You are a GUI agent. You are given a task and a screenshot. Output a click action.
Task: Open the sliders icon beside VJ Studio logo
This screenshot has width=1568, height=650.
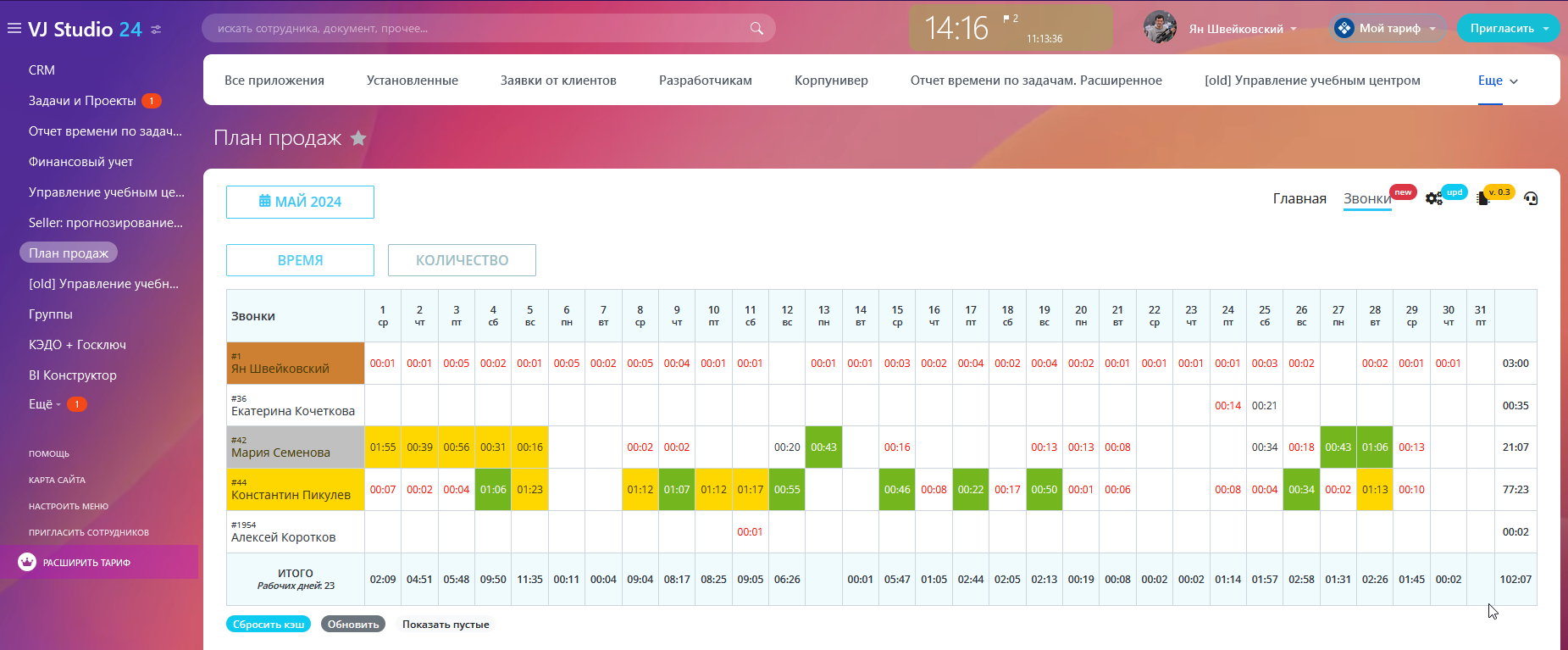(x=156, y=30)
